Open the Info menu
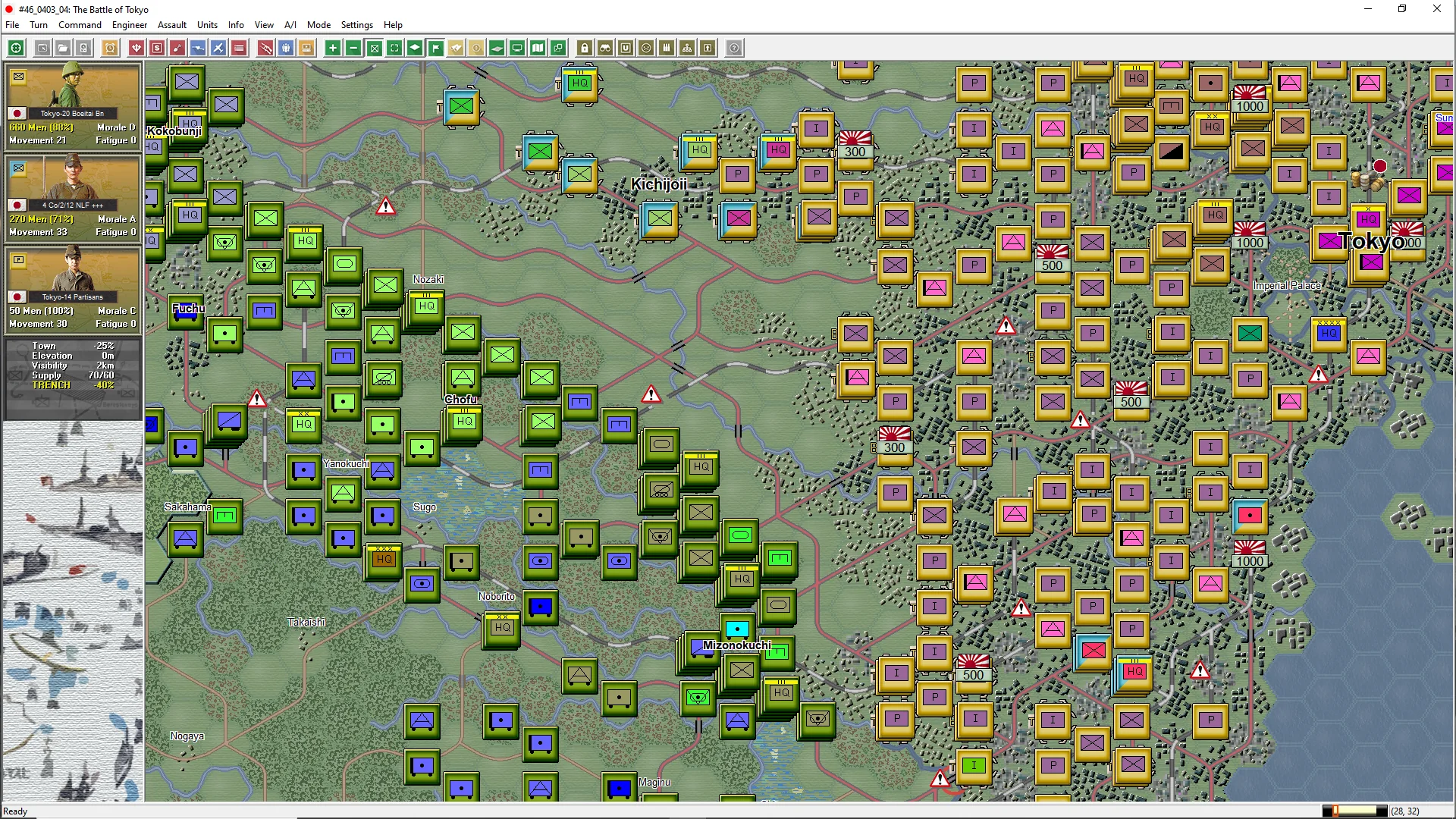Image resolution: width=1456 pixels, height=819 pixels. (236, 25)
